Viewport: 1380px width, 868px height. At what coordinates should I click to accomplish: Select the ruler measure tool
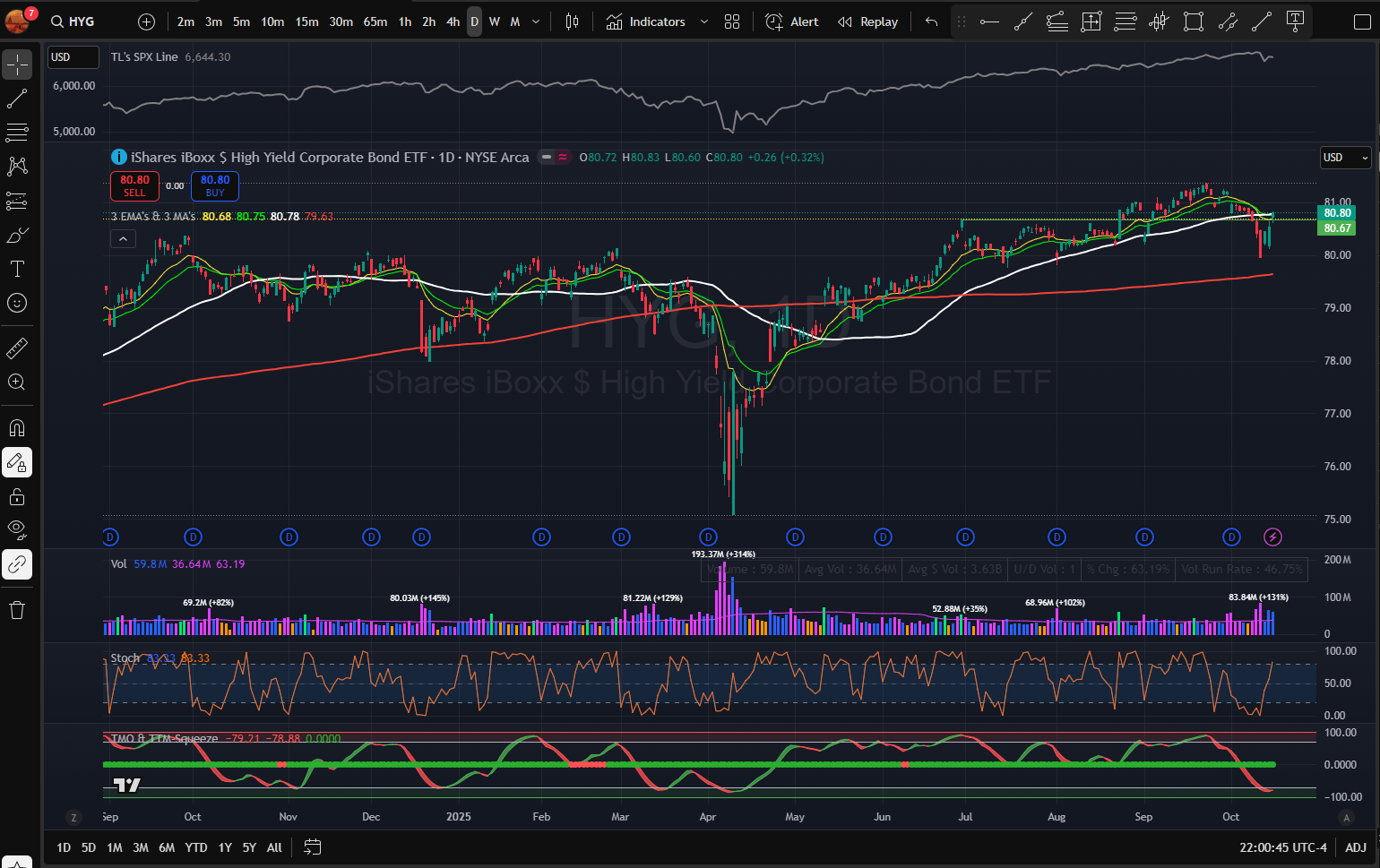pyautogui.click(x=17, y=348)
